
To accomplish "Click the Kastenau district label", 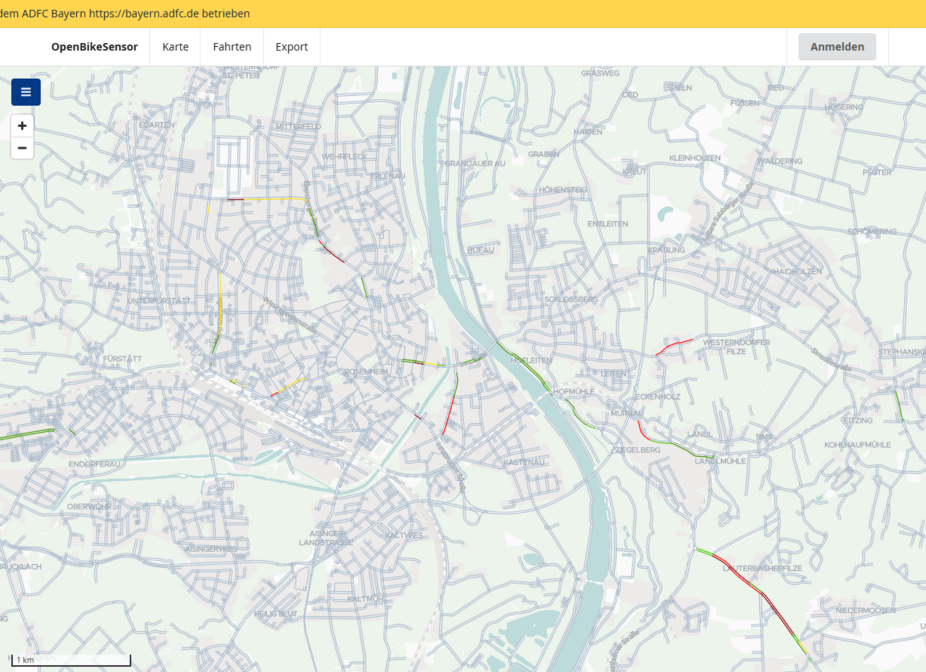I will (524, 462).
